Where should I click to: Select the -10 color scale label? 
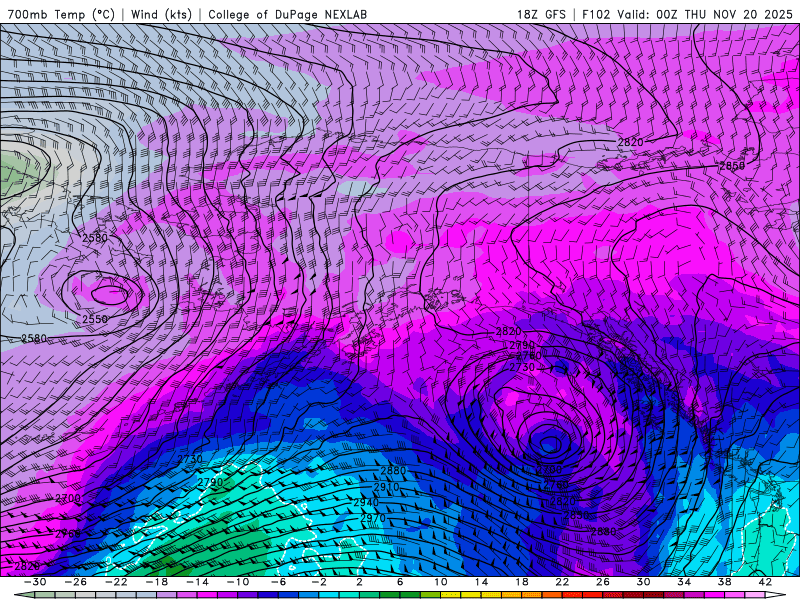click(x=238, y=582)
